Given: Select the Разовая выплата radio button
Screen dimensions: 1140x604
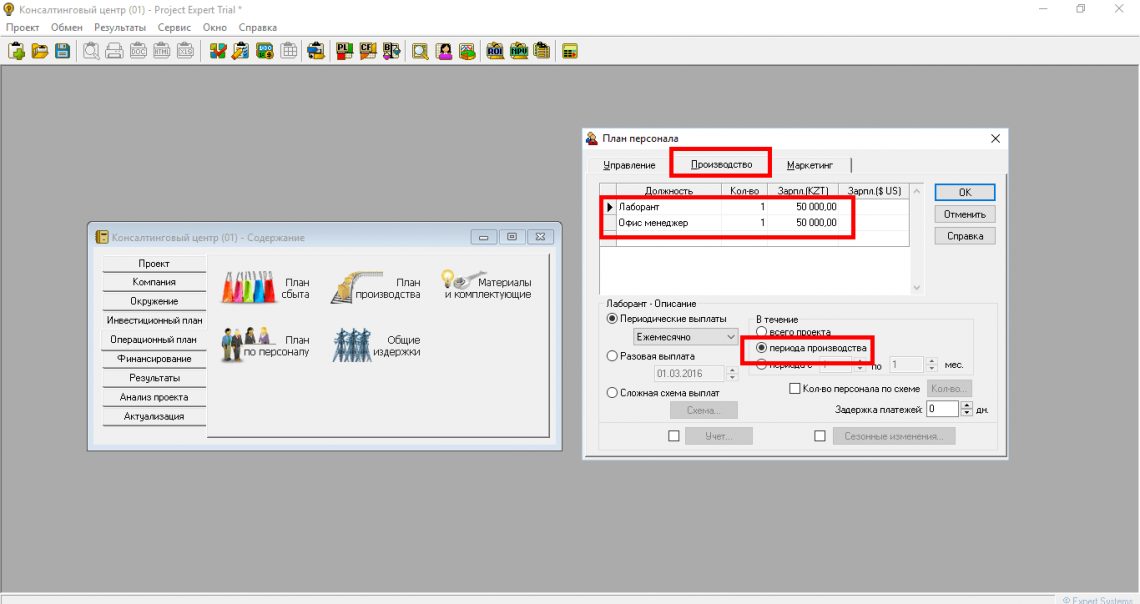Looking at the screenshot, I should point(613,356).
